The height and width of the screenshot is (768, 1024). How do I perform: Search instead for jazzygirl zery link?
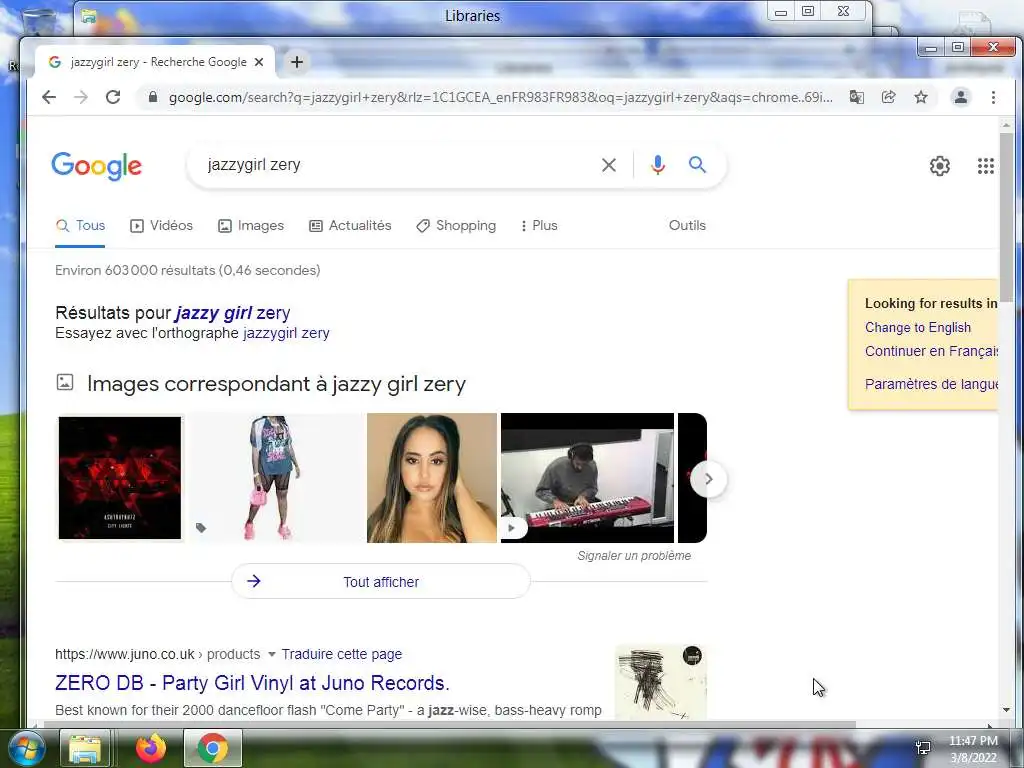pos(286,334)
